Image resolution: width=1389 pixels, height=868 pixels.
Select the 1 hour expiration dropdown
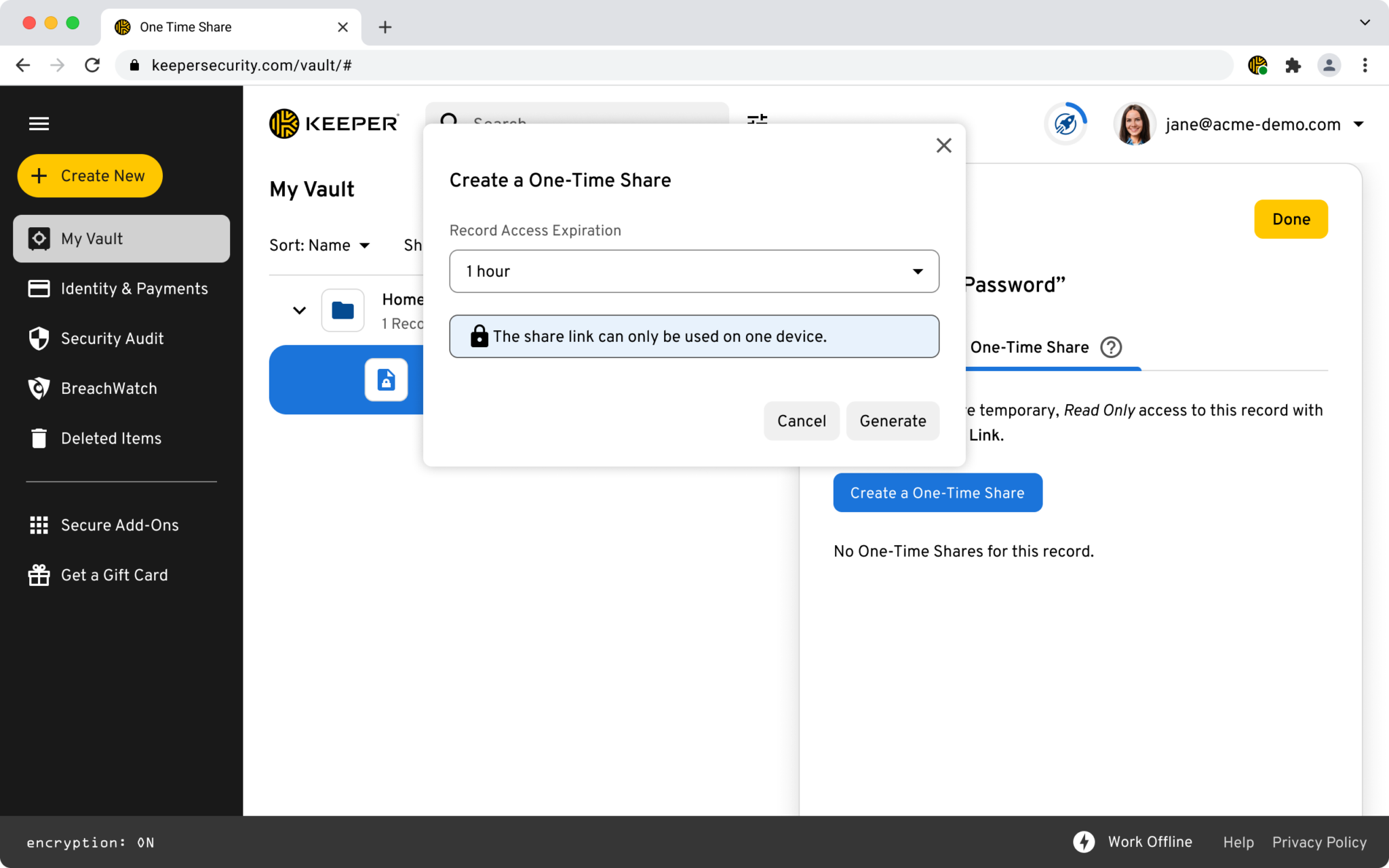[693, 271]
